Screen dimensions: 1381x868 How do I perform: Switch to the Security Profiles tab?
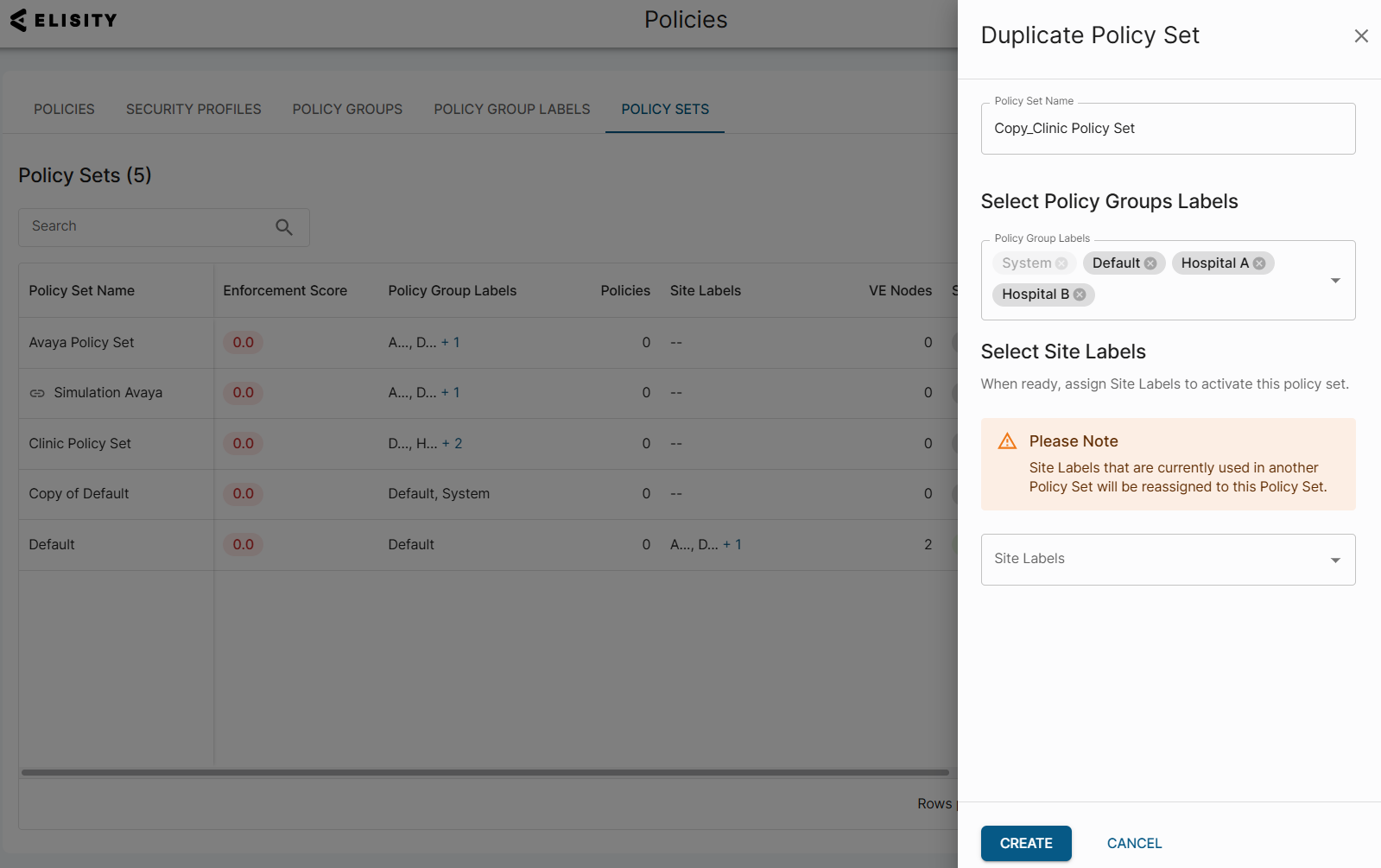[x=193, y=110]
